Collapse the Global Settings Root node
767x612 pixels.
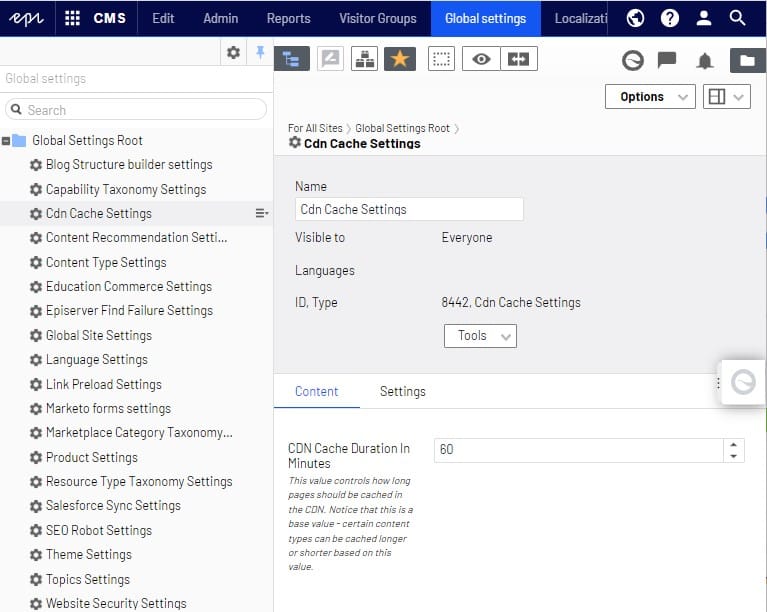7,141
